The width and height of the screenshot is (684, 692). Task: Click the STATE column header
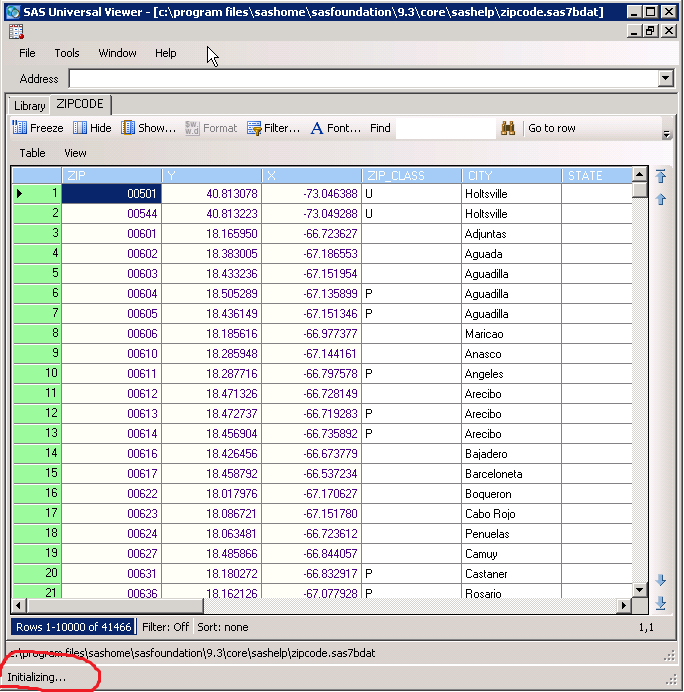tap(597, 176)
